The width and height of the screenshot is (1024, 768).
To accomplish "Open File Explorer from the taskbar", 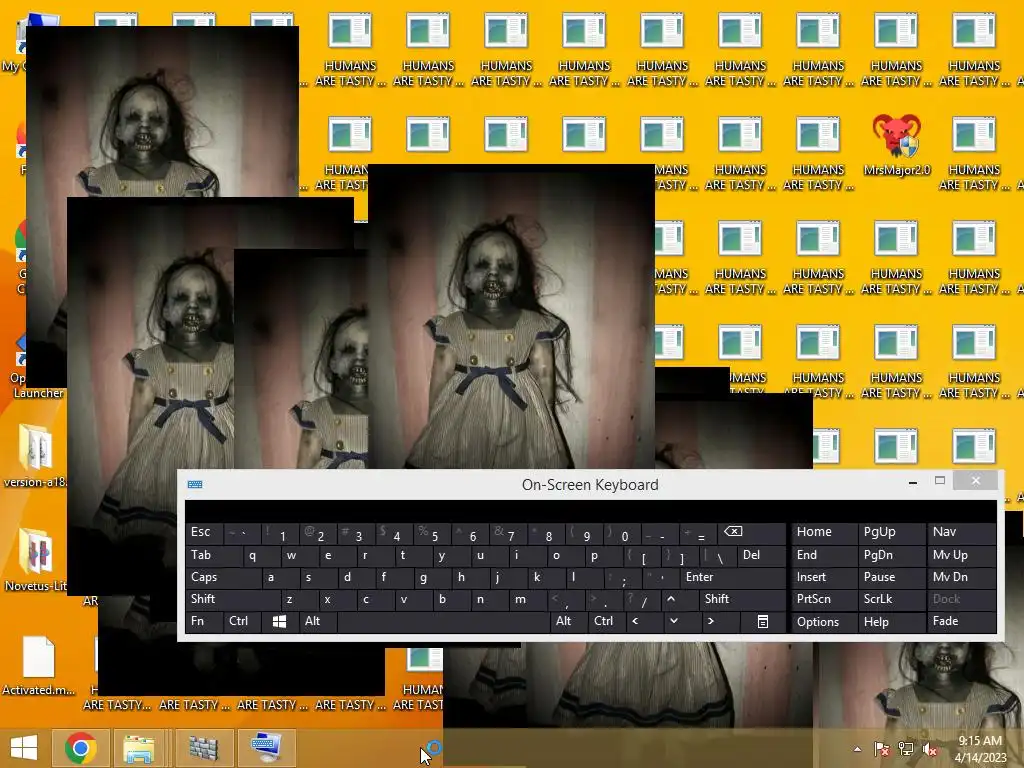I will (139, 748).
